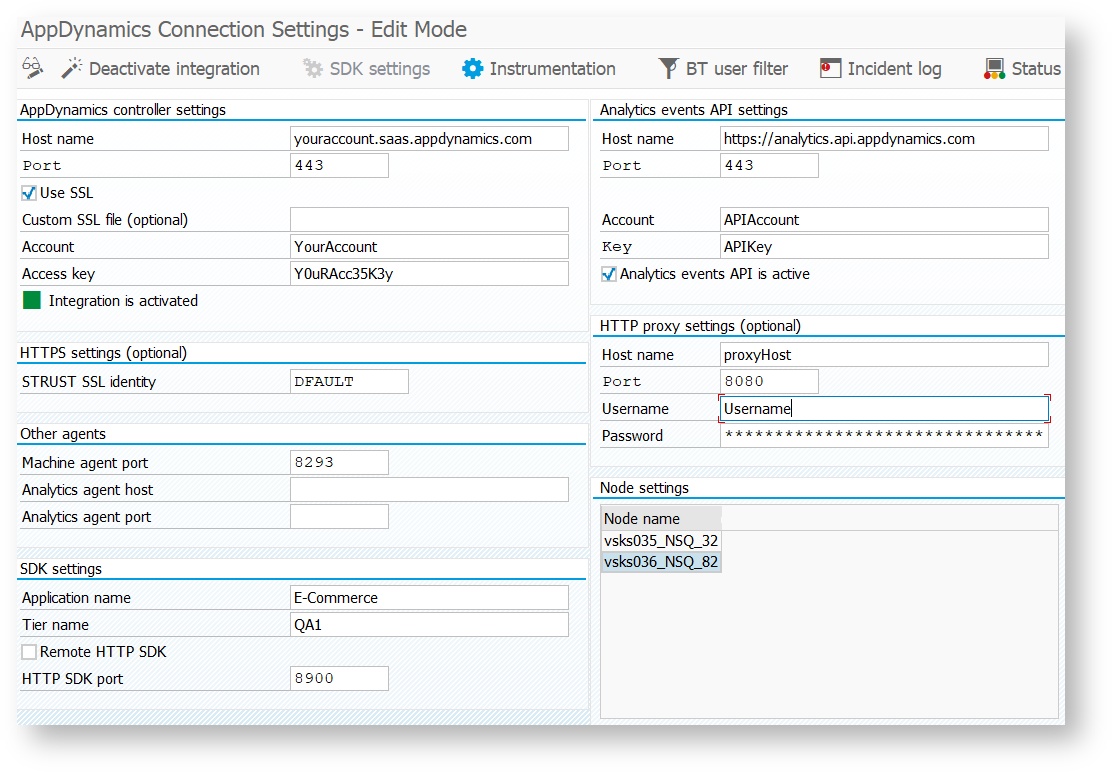Click the SDK settings section heading
This screenshot has height=773, width=1113.
point(61,569)
